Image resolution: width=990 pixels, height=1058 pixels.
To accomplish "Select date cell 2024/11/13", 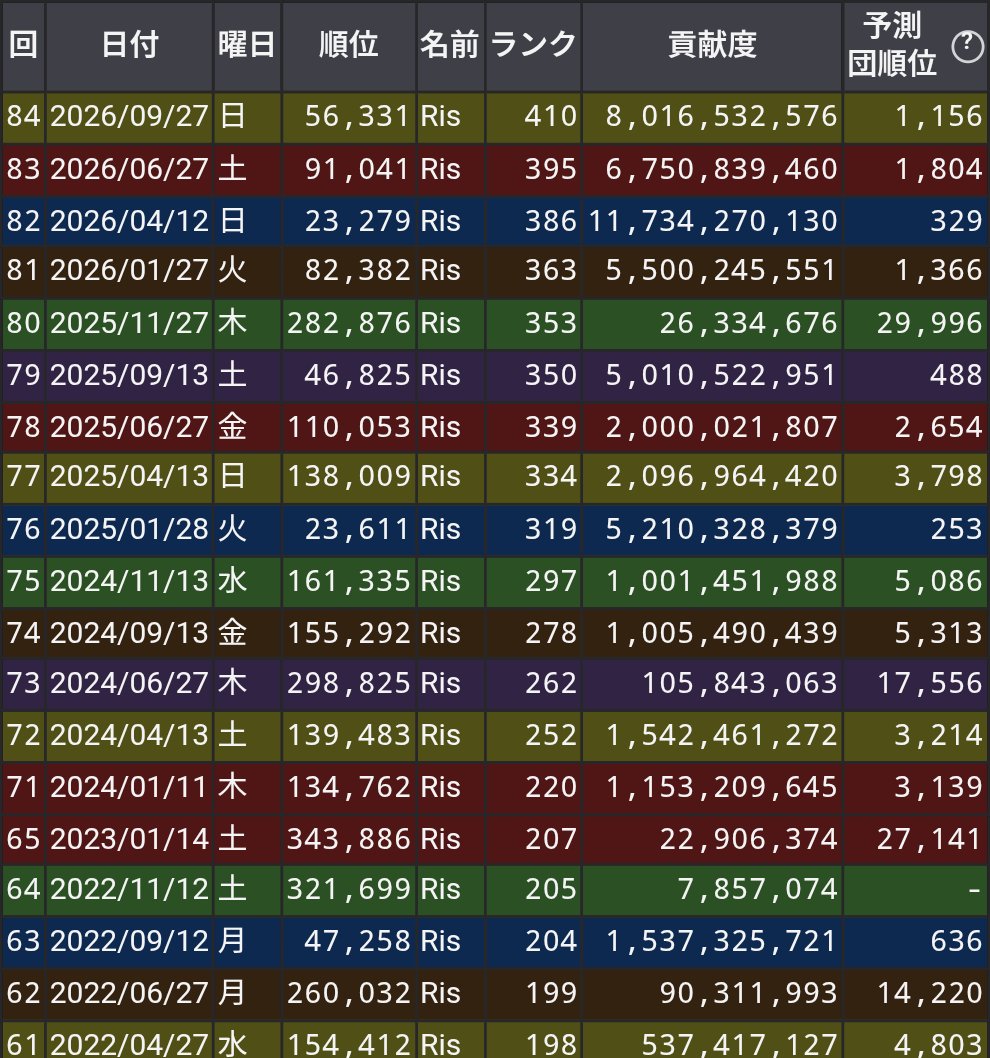I will tap(129, 582).
